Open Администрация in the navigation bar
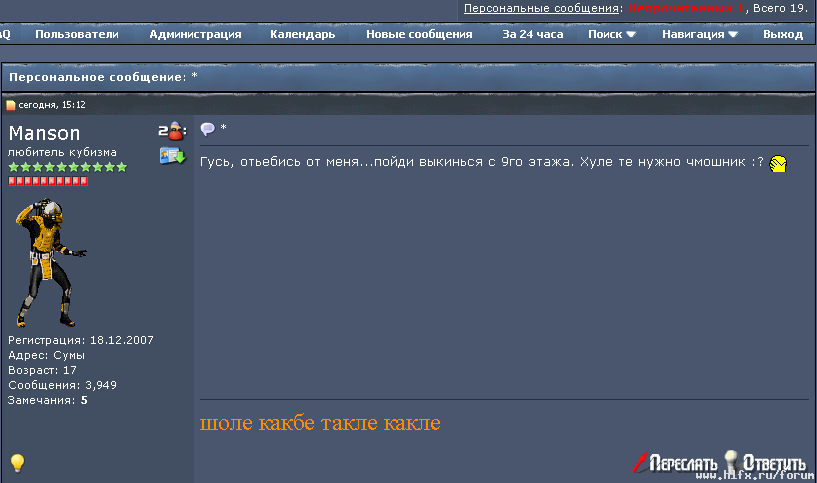This screenshot has height=483, width=817. (195, 34)
